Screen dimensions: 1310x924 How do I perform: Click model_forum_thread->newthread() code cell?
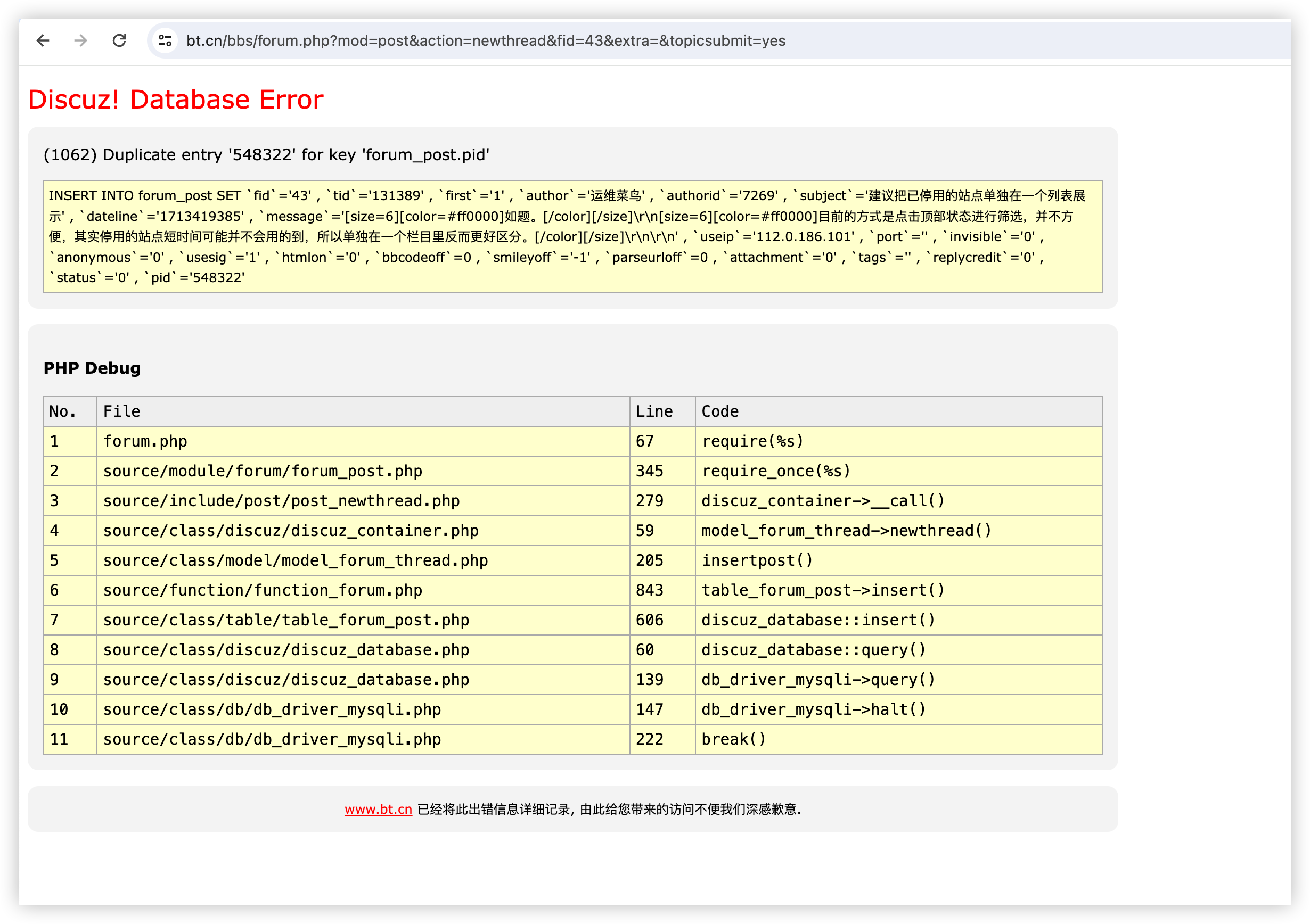point(899,531)
